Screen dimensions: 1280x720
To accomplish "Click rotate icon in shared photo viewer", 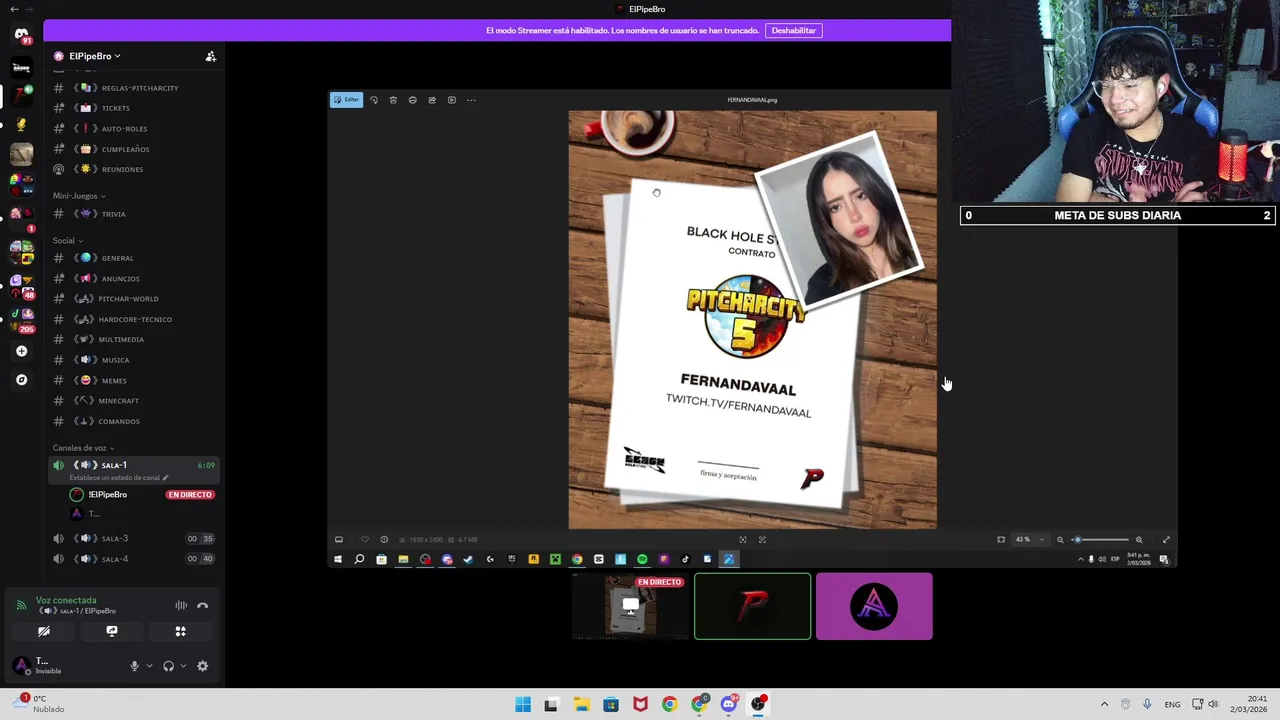I will (374, 100).
